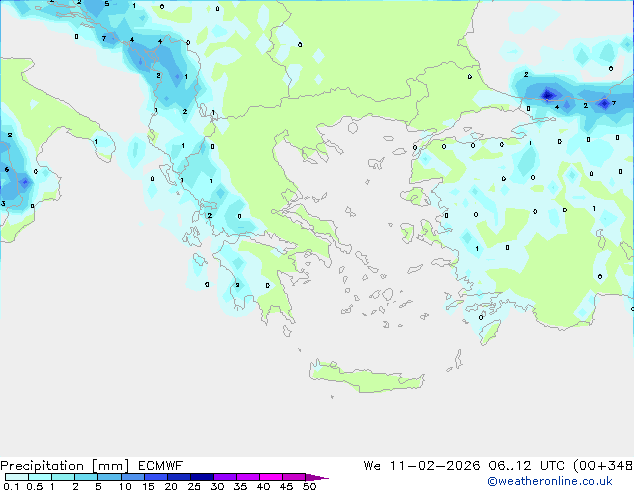Click the 'ECMWF' model label
634x490 pixels.
pos(160,466)
